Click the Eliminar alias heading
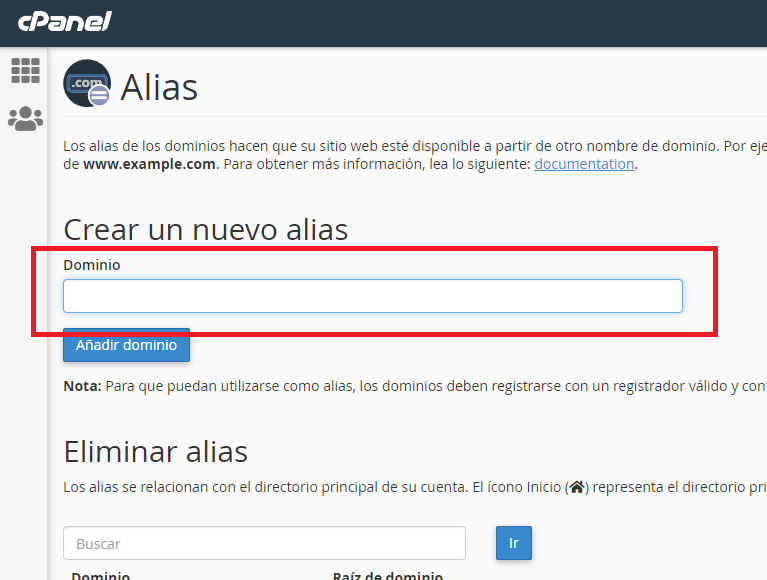Image resolution: width=767 pixels, height=580 pixels. pyautogui.click(x=155, y=451)
